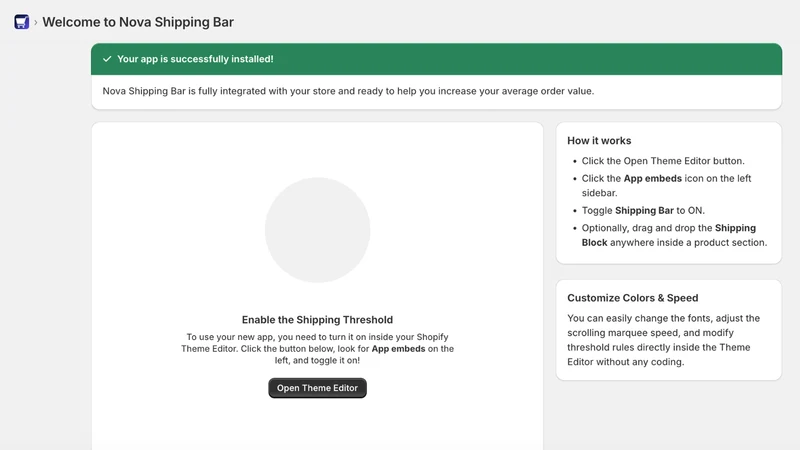The width and height of the screenshot is (800, 450).
Task: Click the 'Your app is successfully installed!' banner text
Action: point(195,59)
